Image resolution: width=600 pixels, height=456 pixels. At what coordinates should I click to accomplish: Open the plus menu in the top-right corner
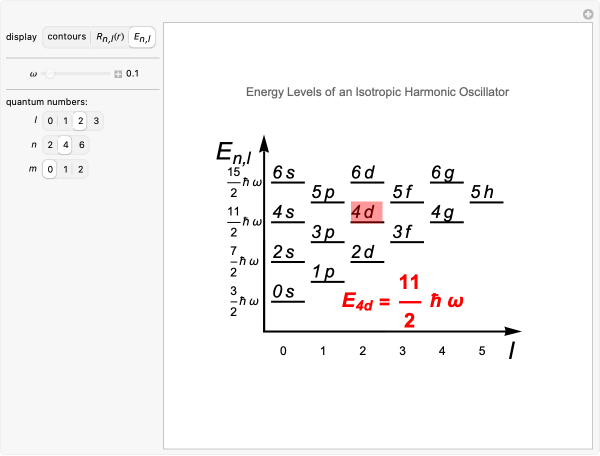[x=588, y=14]
